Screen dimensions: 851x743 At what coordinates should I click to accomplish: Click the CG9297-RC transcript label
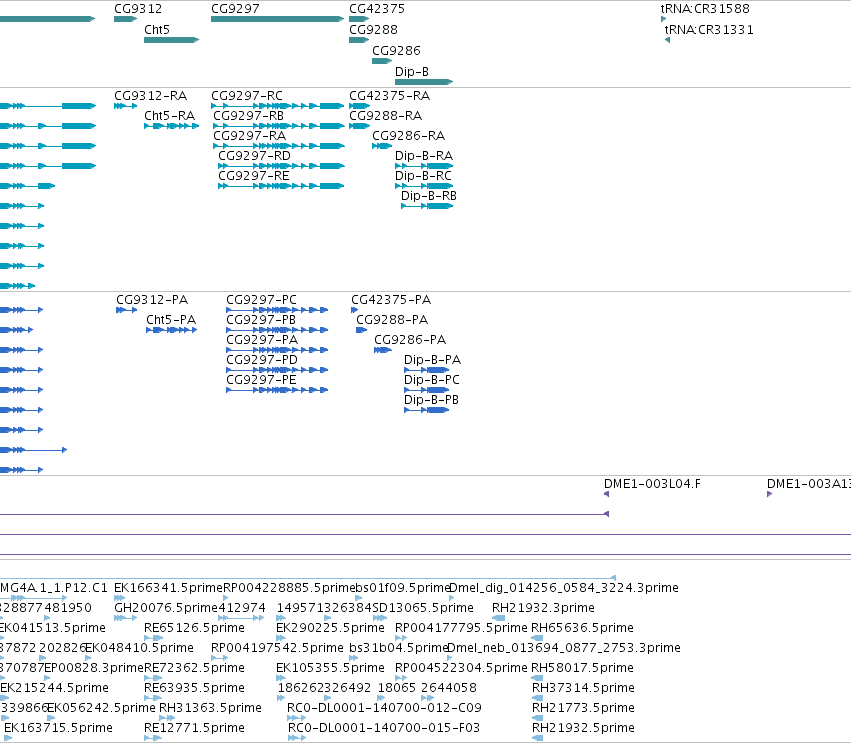(x=247, y=96)
